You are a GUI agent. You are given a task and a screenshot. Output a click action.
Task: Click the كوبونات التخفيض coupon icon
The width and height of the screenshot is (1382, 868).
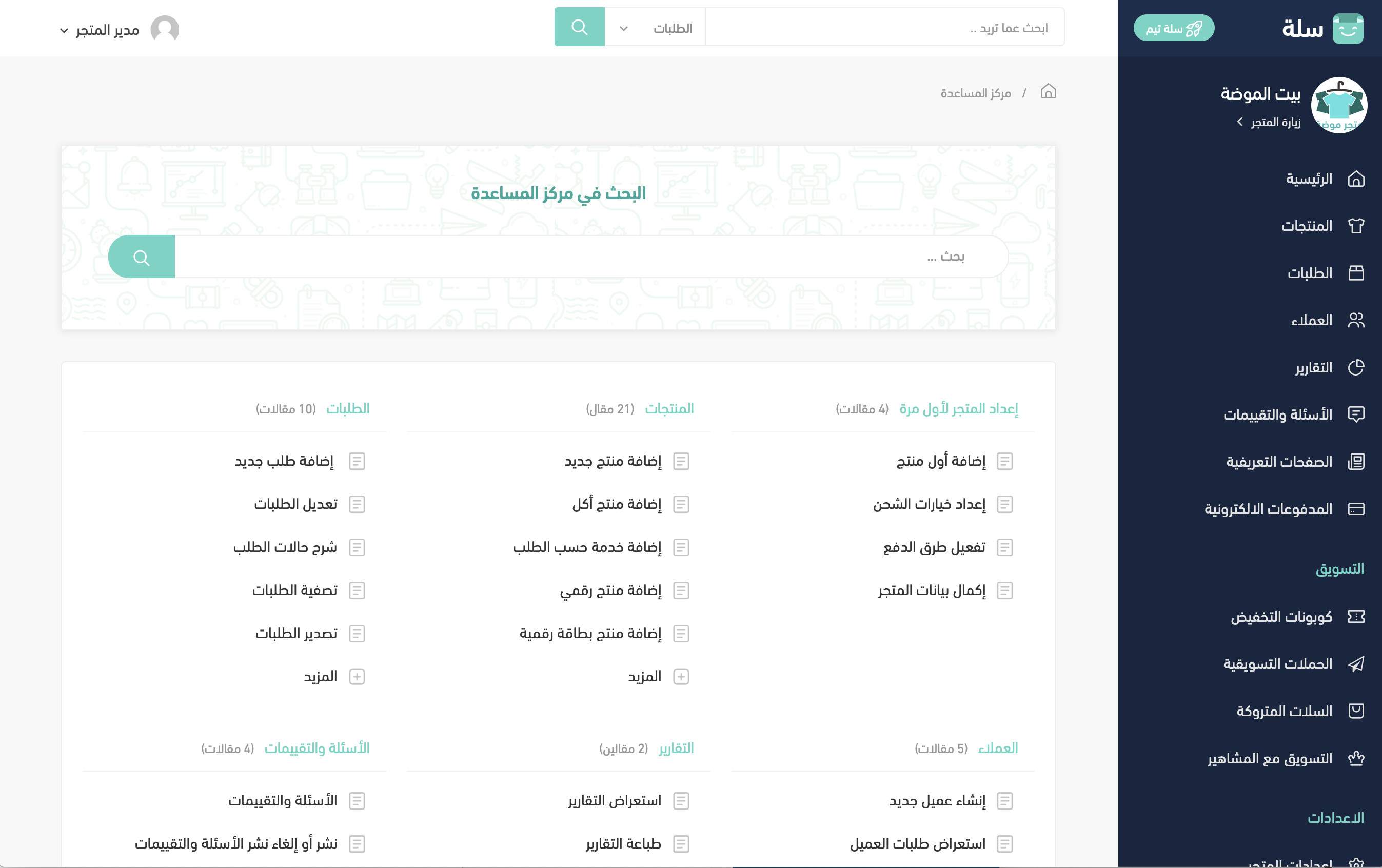tap(1356, 617)
